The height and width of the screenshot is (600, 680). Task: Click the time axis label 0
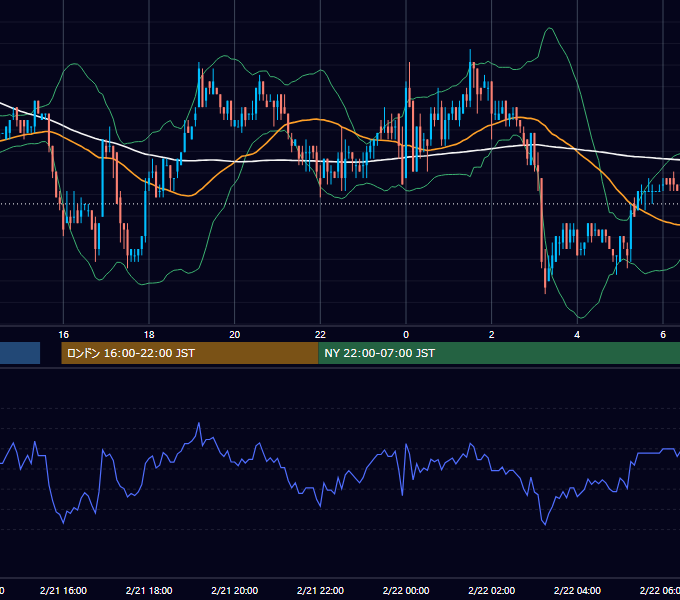406,335
